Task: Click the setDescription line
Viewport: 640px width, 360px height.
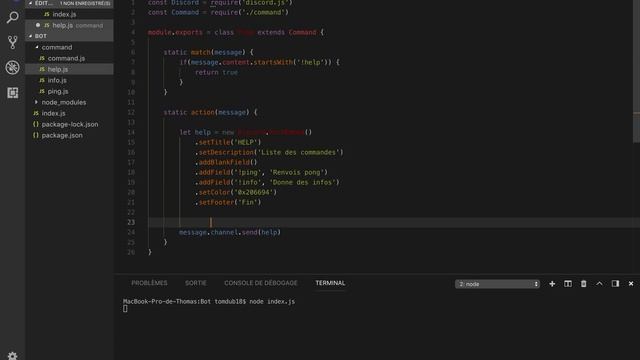Action: [269, 152]
